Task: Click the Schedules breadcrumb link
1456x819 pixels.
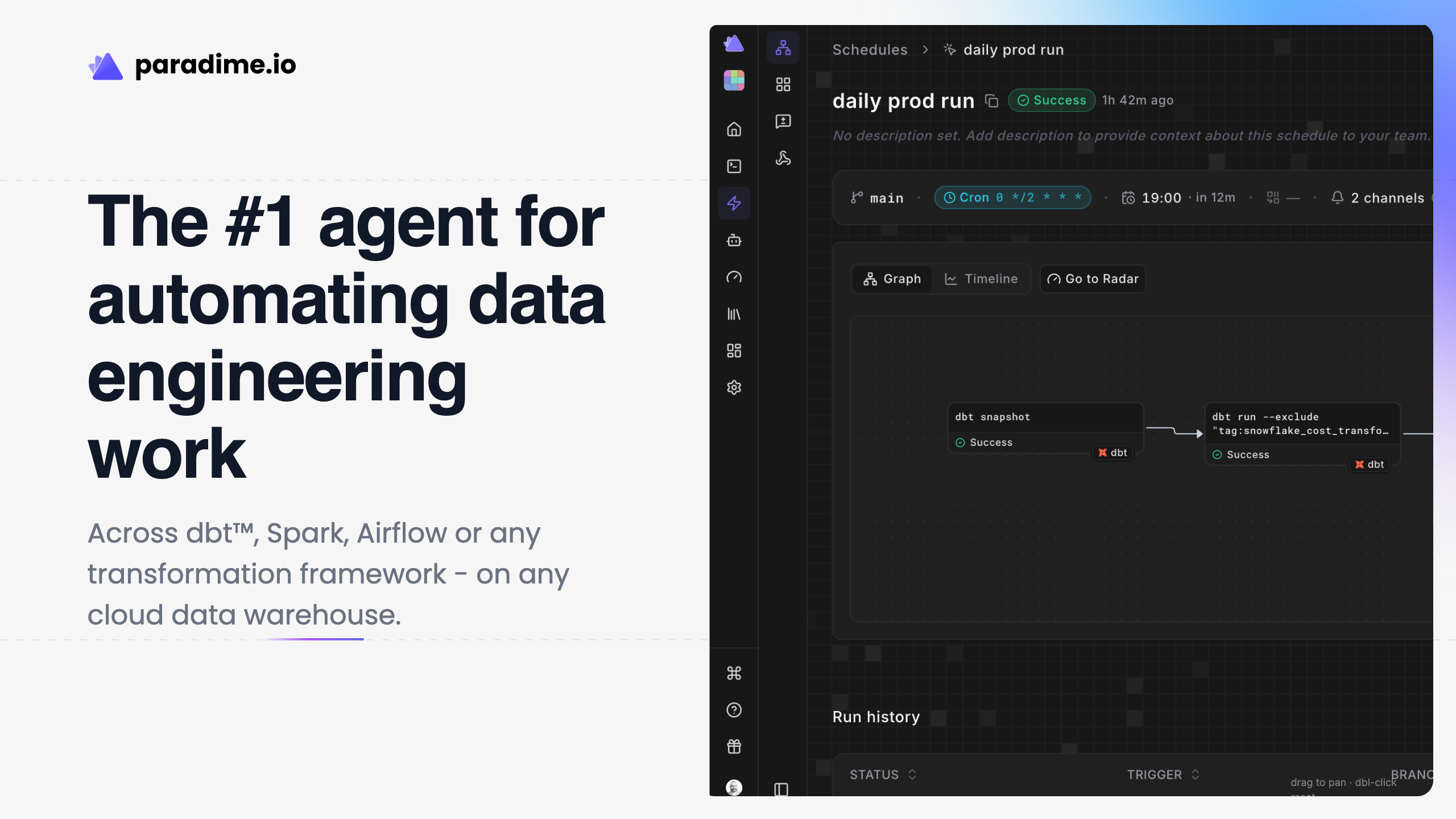Action: click(x=870, y=49)
